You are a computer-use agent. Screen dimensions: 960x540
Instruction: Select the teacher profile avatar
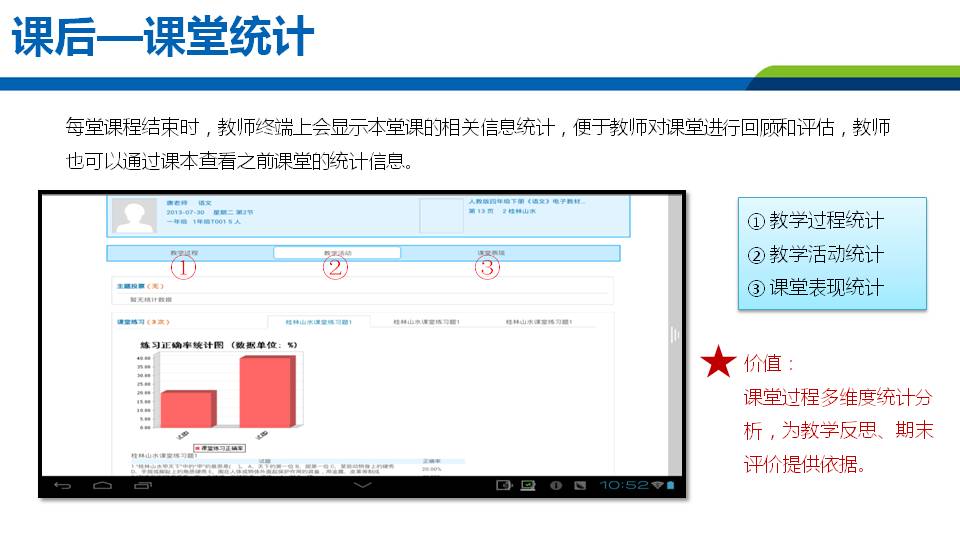point(135,216)
